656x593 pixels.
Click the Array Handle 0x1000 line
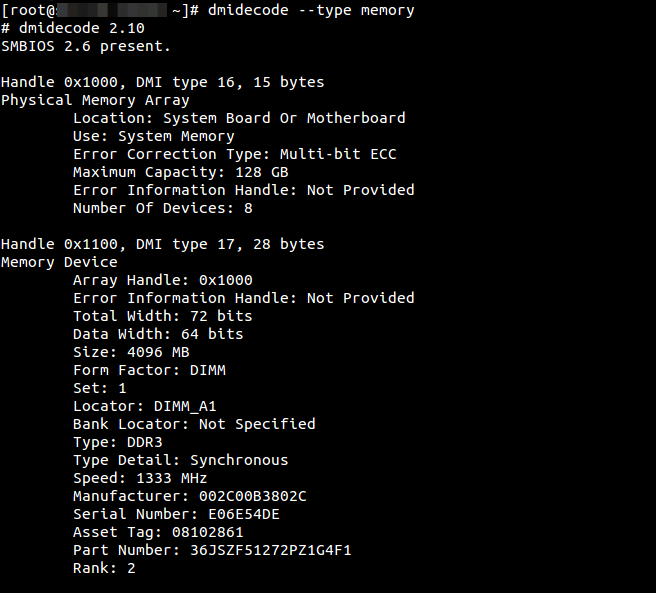[162, 280]
